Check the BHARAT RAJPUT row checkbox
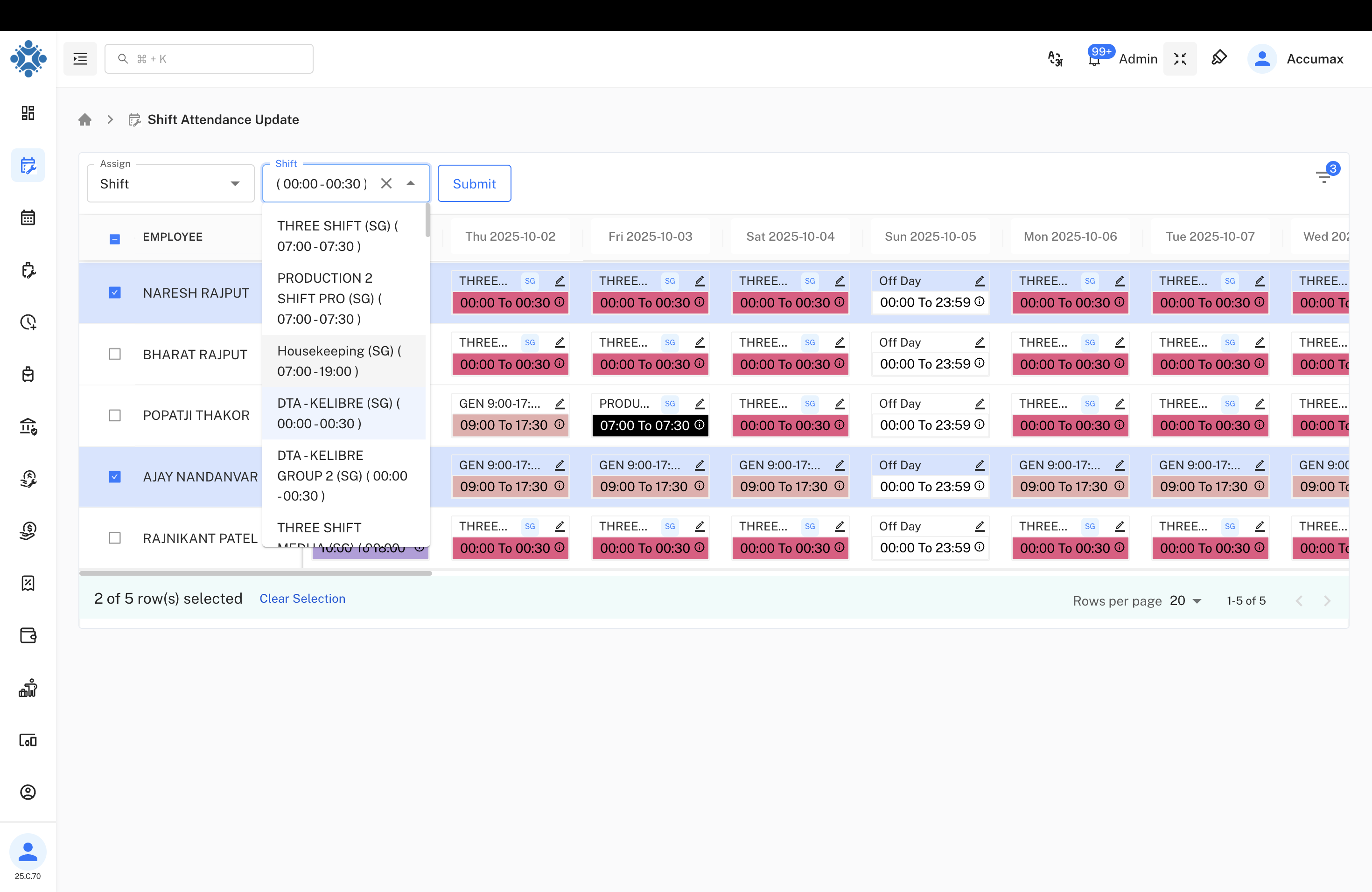 (115, 354)
